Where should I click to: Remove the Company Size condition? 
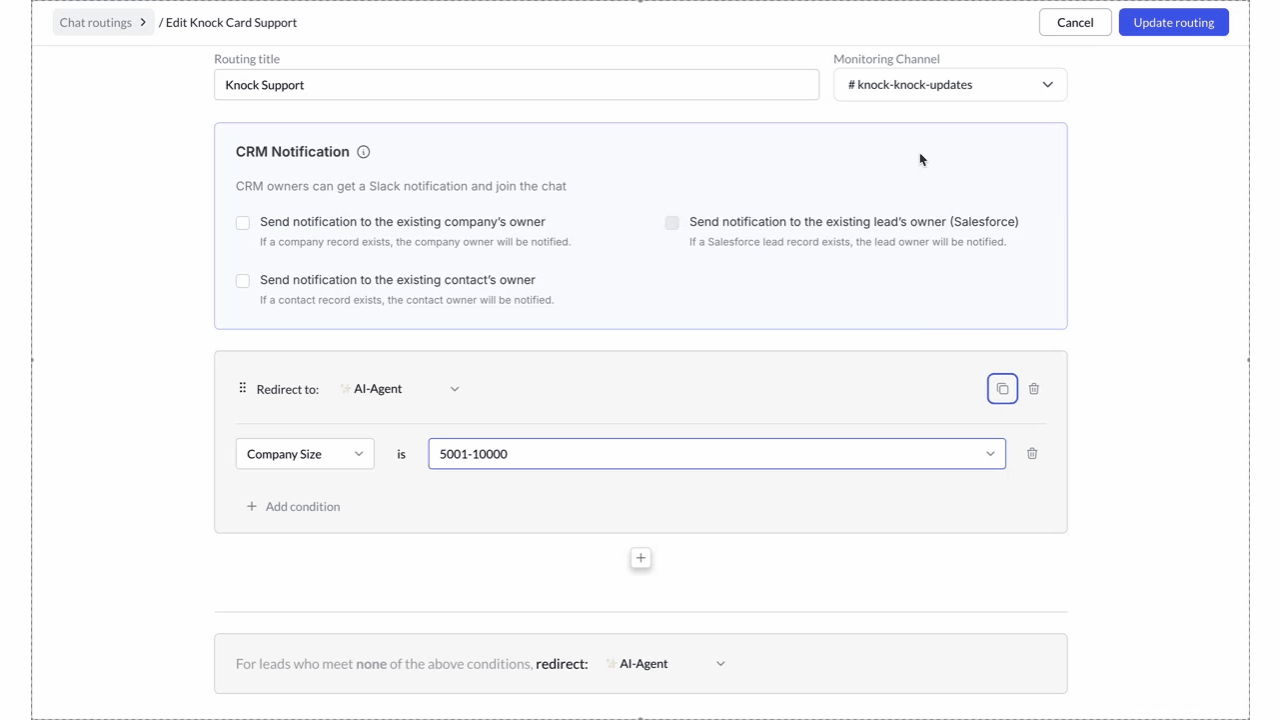pos(1032,454)
